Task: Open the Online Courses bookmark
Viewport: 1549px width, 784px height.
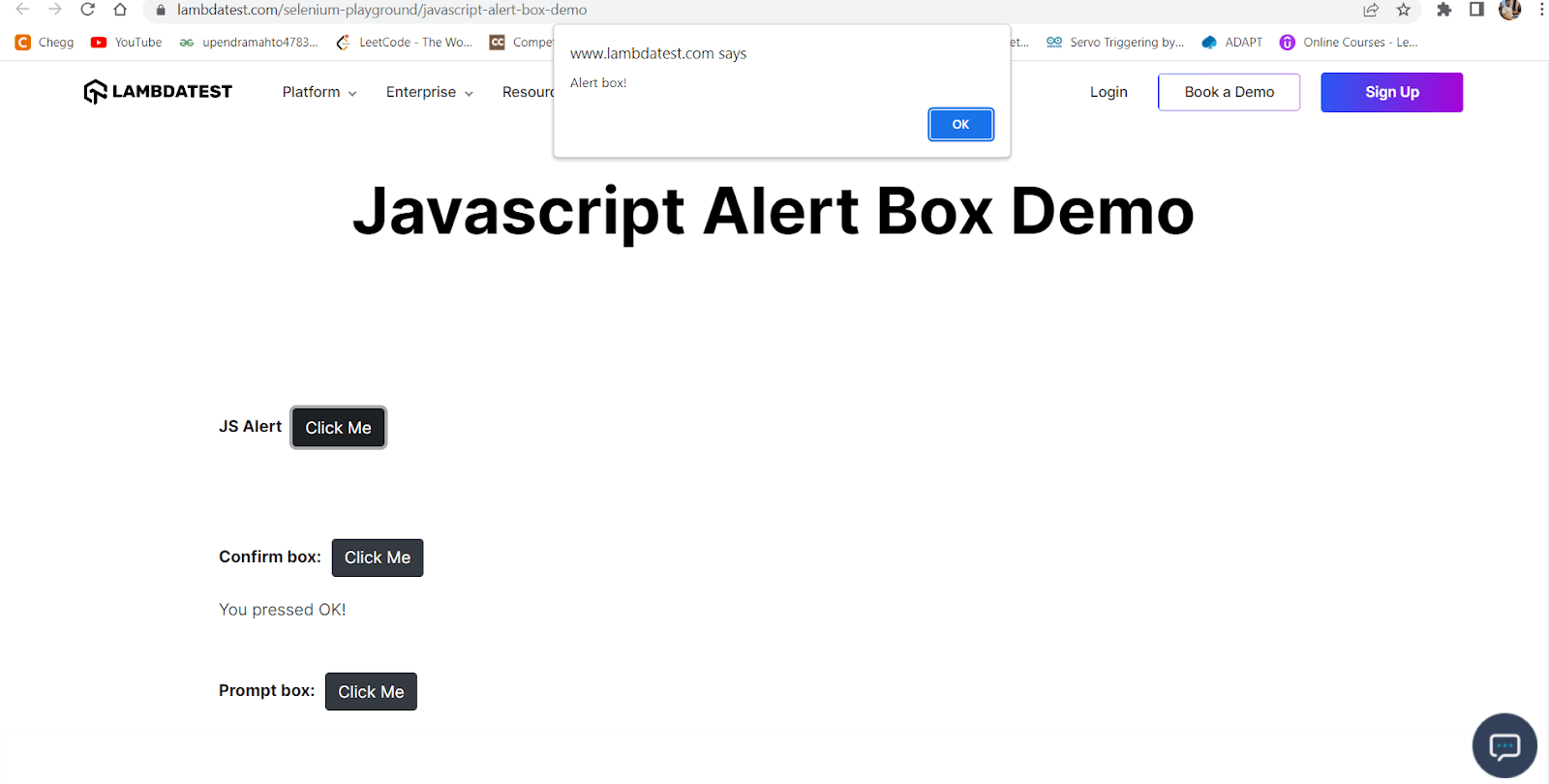Action: tap(1349, 43)
